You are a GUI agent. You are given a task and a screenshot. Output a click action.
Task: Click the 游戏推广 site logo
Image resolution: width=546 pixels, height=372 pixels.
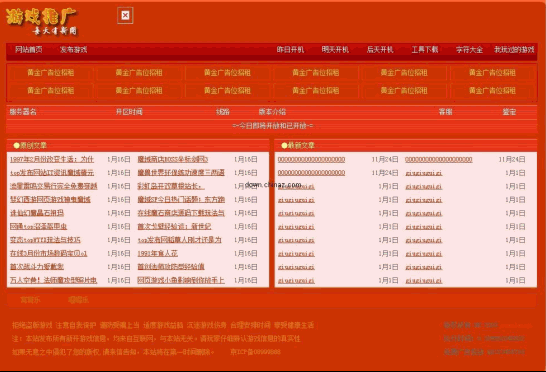coord(41,22)
